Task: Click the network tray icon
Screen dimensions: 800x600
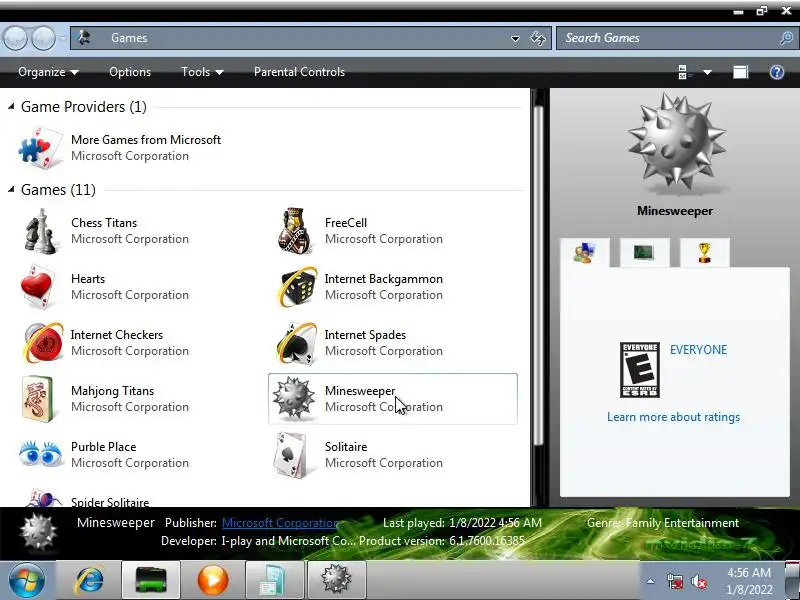Action: [674, 581]
